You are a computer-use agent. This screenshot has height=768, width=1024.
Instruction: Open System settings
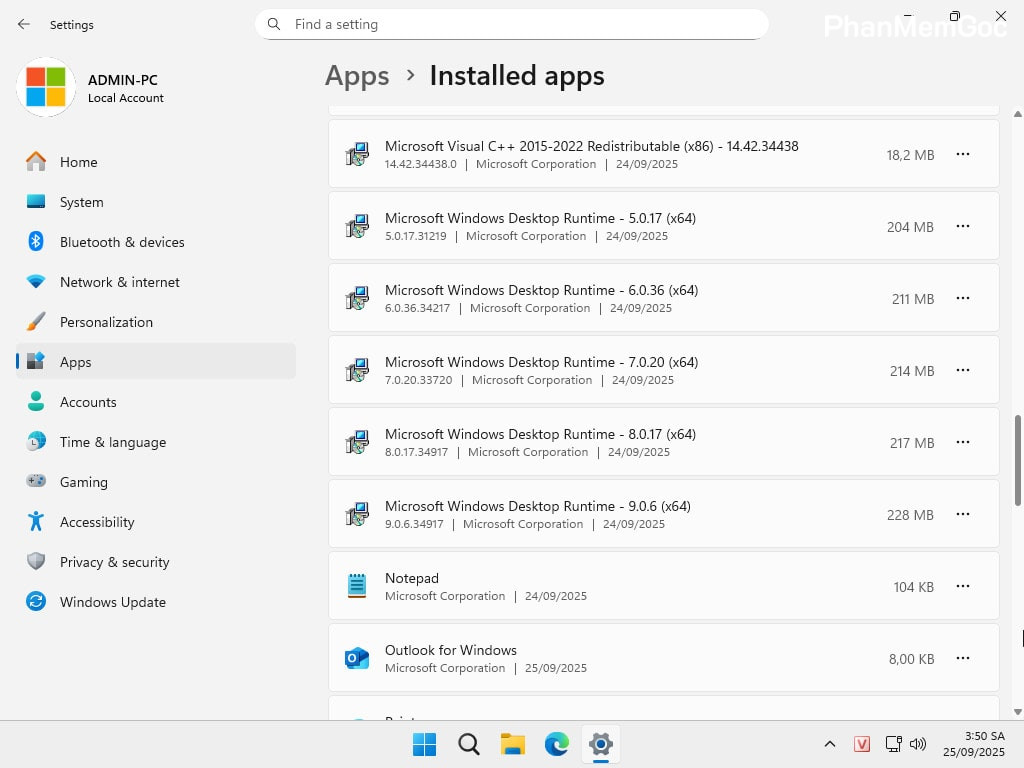pyautogui.click(x=155, y=202)
